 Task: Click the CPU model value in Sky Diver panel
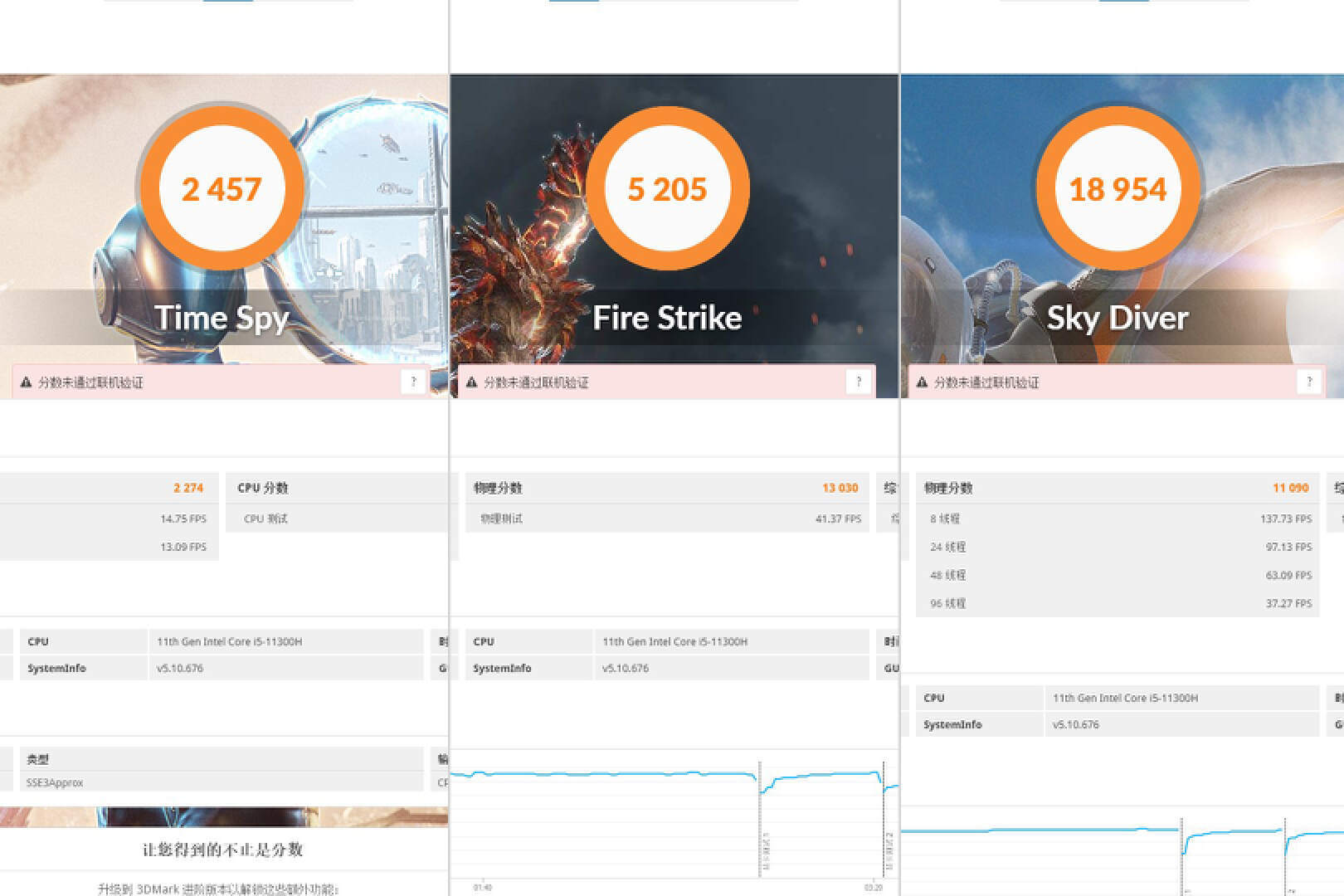click(x=1125, y=698)
